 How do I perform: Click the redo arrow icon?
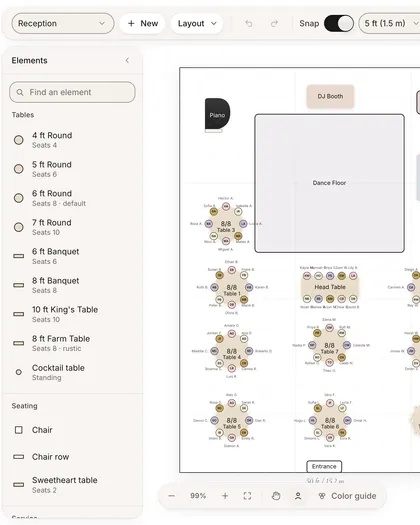coord(274,23)
